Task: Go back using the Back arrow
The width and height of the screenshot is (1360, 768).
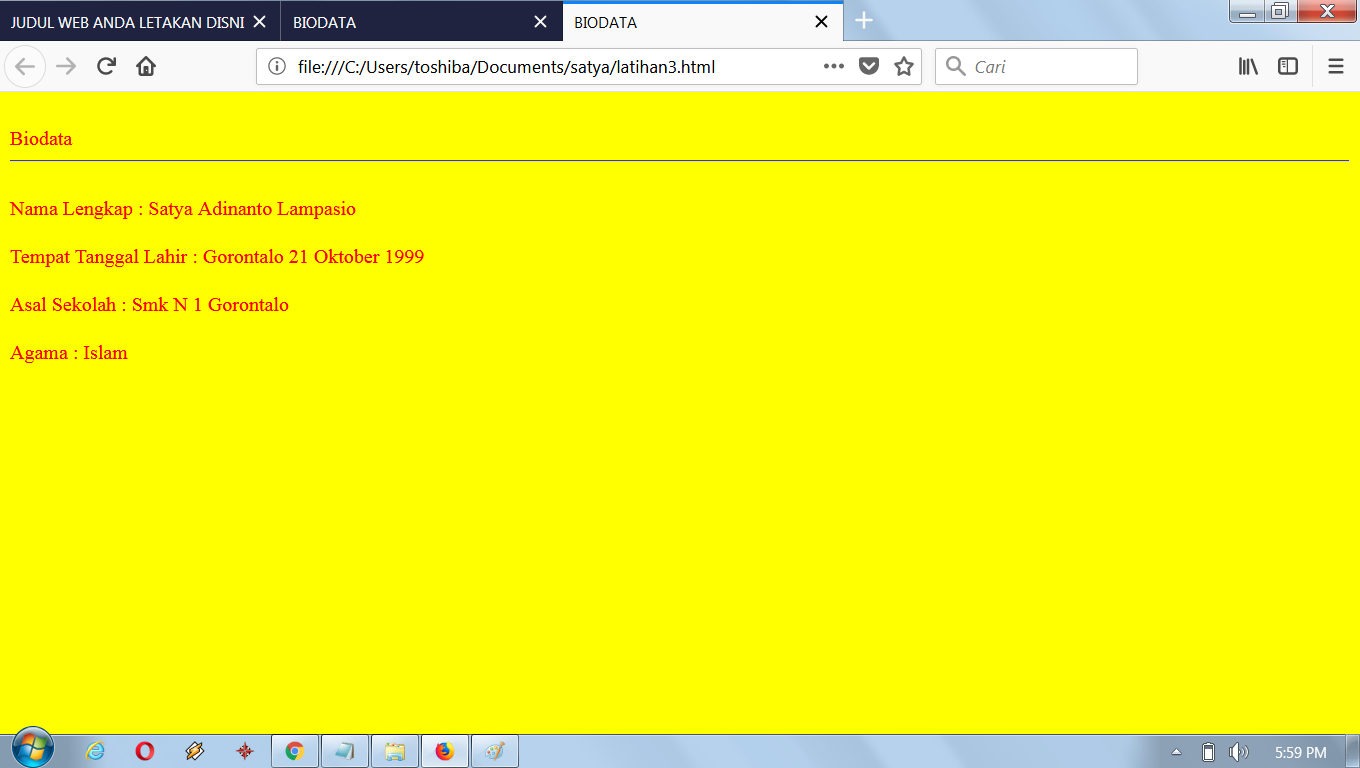Action: point(25,67)
